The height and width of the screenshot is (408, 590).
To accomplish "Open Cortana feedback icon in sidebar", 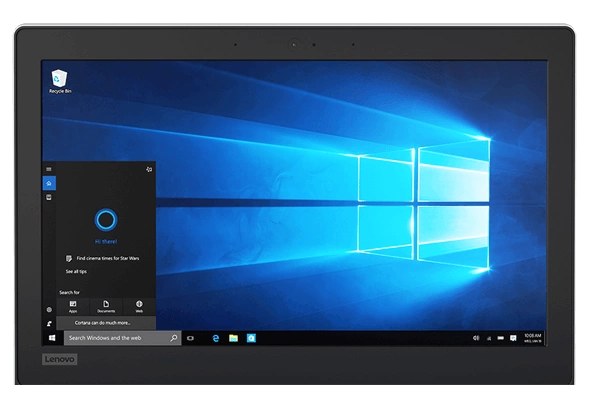I will [49, 324].
